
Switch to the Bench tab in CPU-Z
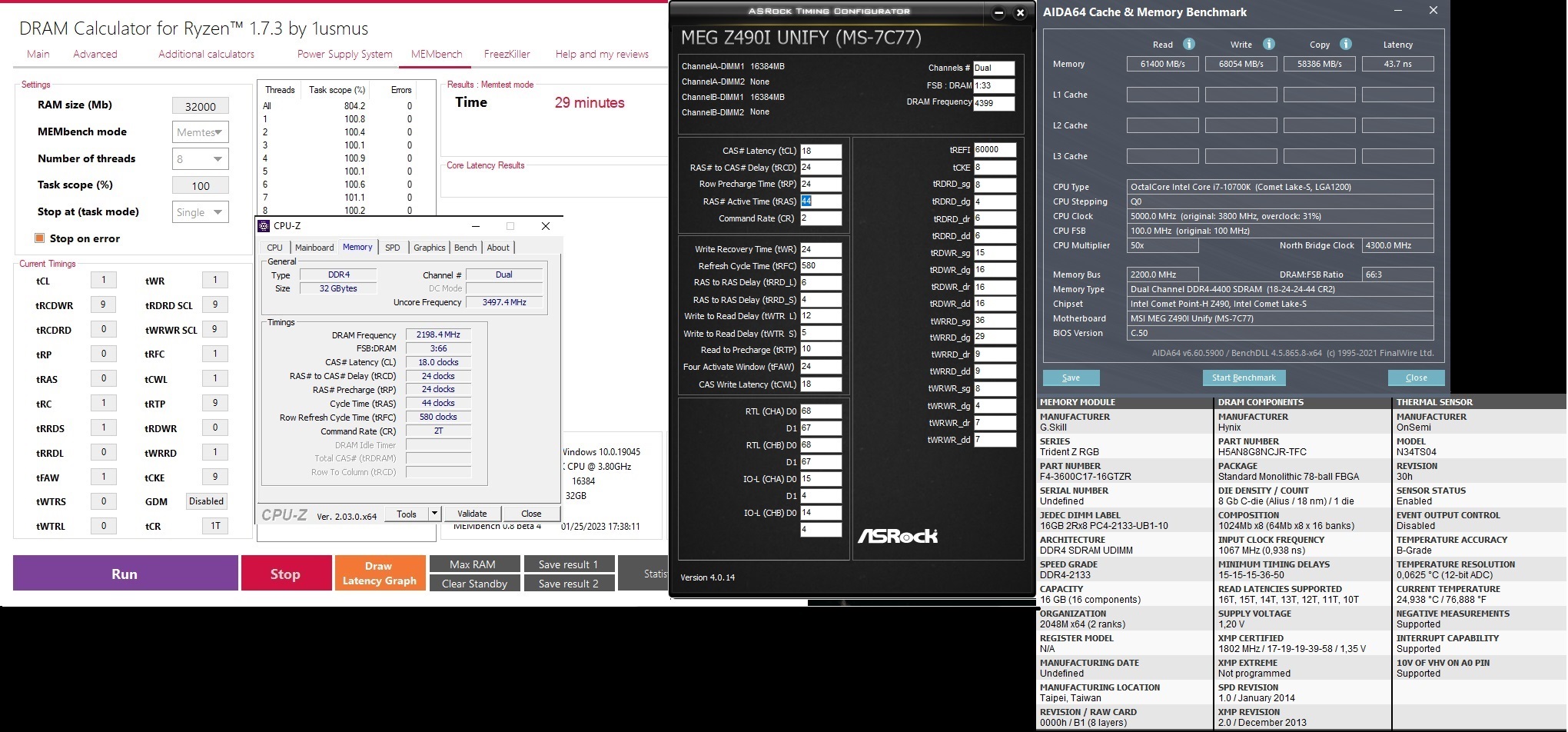click(466, 248)
